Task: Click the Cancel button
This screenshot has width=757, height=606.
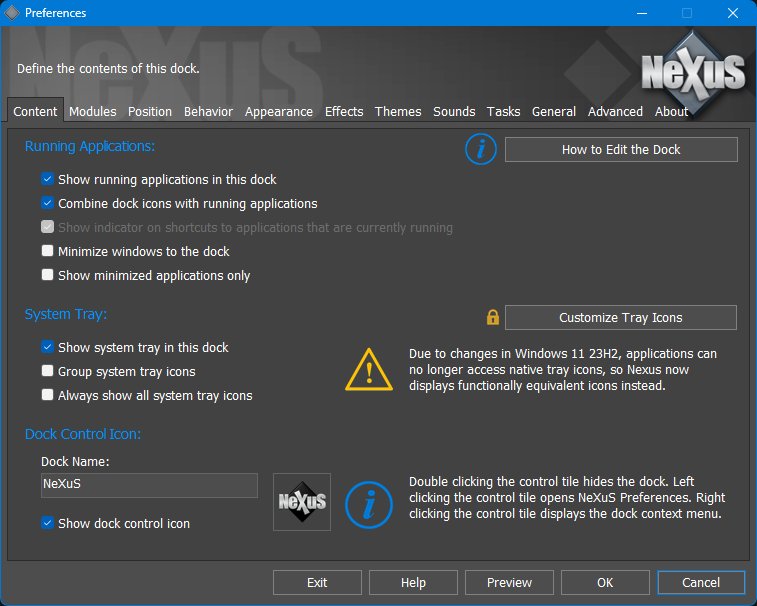Action: pos(701,582)
